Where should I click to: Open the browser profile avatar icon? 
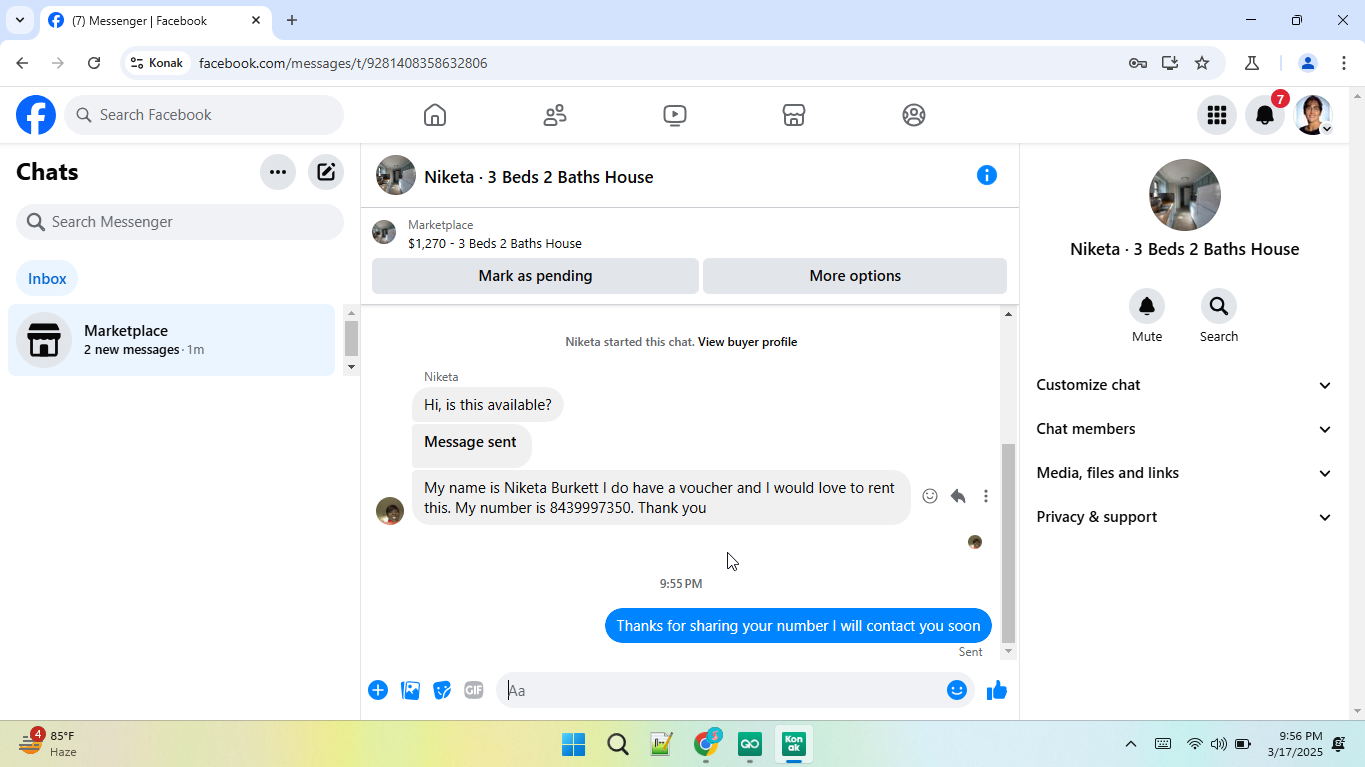pyautogui.click(x=1307, y=63)
